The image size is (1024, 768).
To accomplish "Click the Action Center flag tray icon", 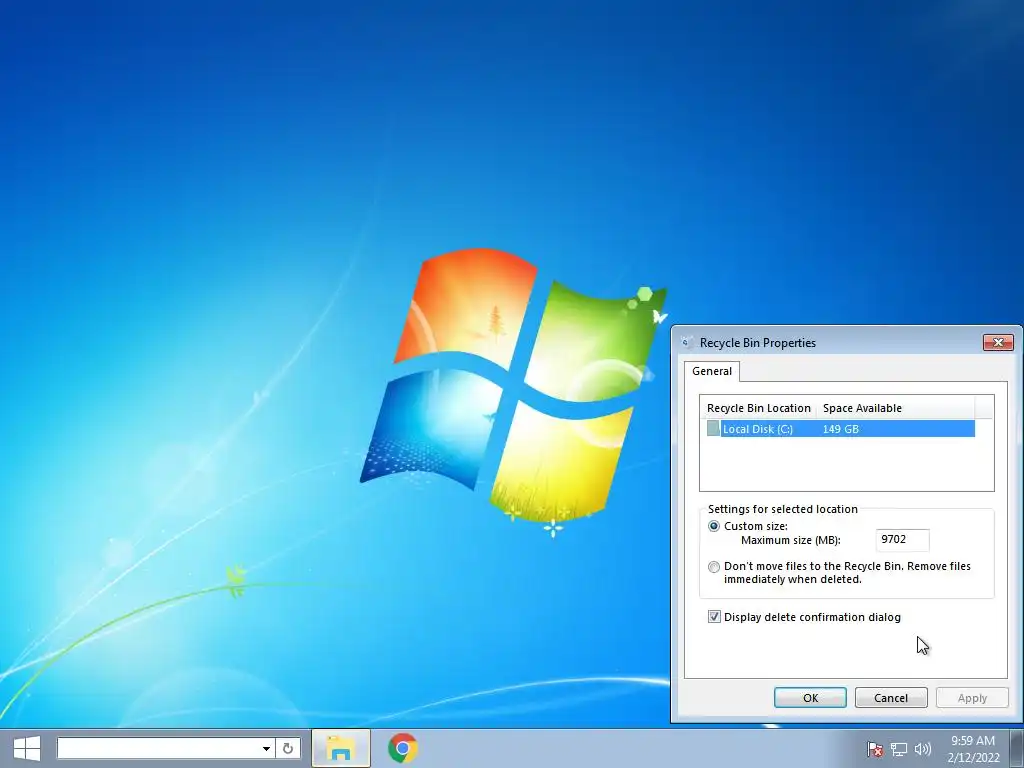I will tap(875, 749).
